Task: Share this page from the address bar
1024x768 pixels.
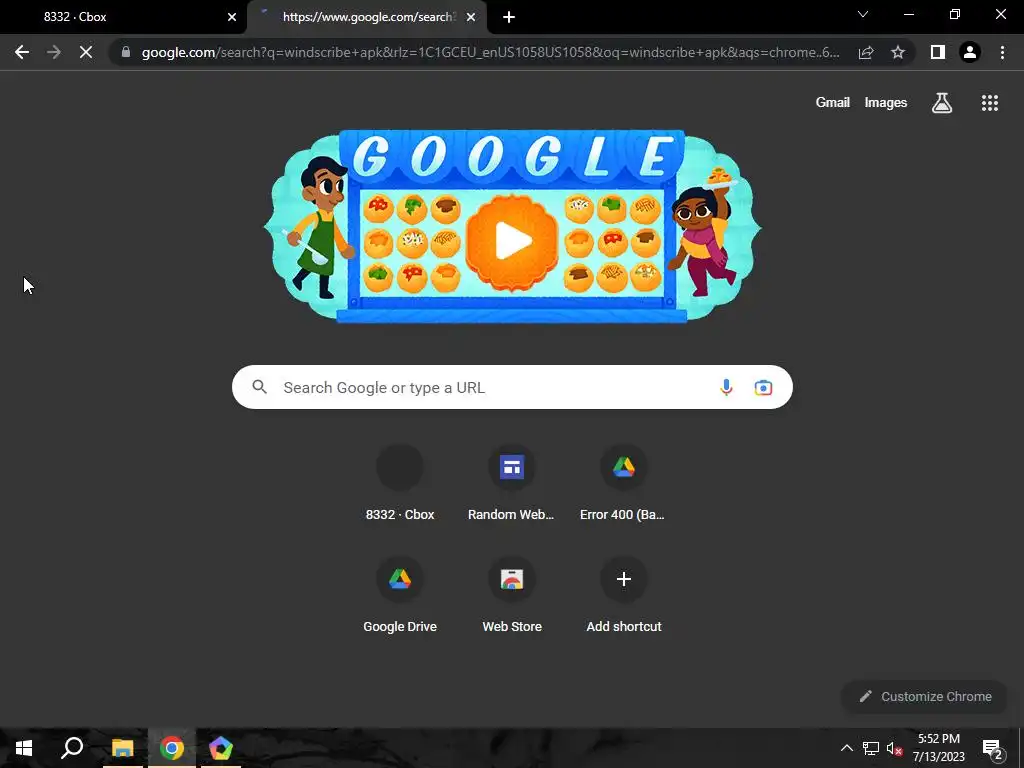Action: tap(866, 52)
